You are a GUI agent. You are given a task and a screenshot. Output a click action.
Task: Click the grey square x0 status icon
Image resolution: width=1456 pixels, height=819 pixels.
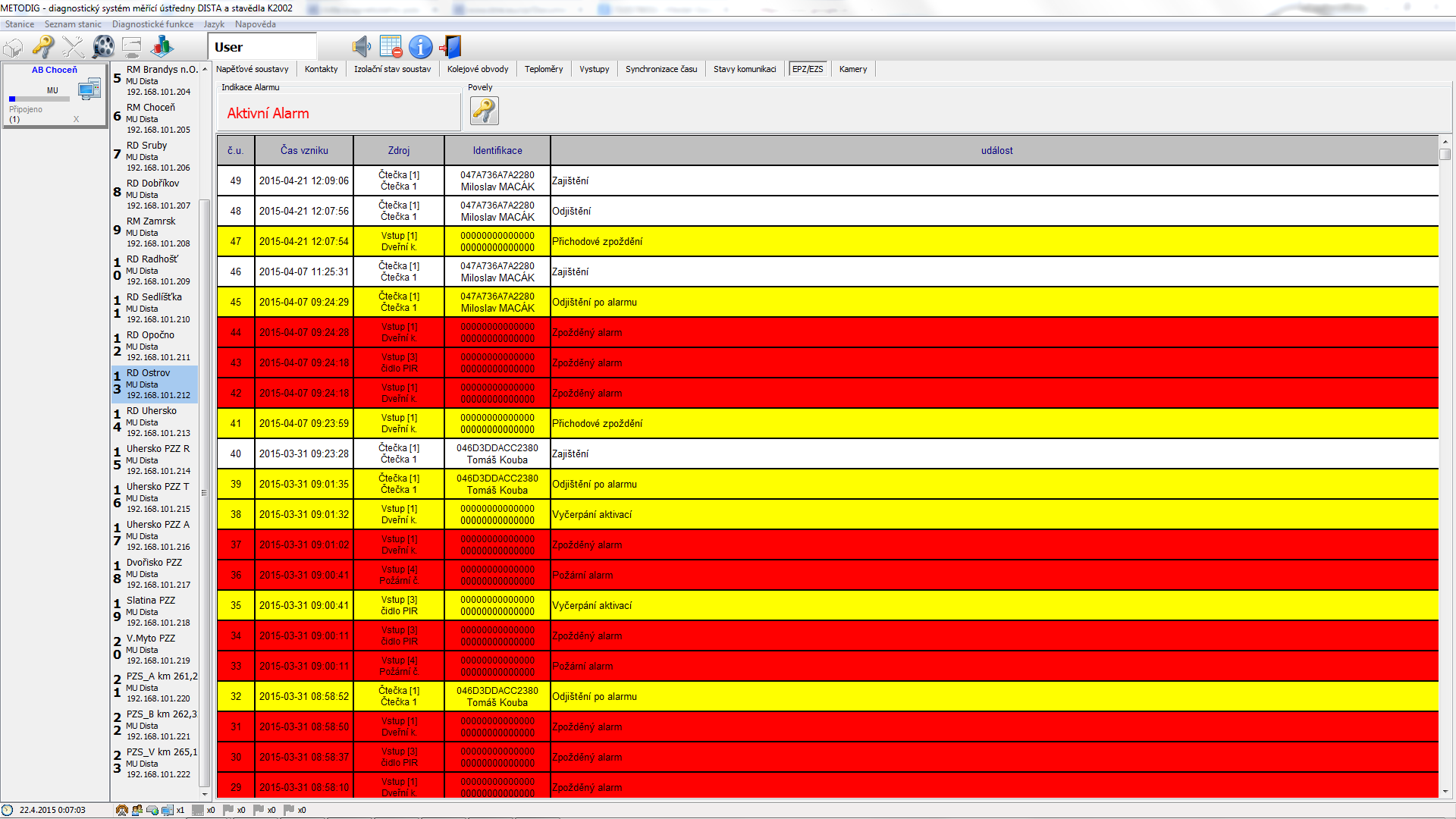pos(198,810)
